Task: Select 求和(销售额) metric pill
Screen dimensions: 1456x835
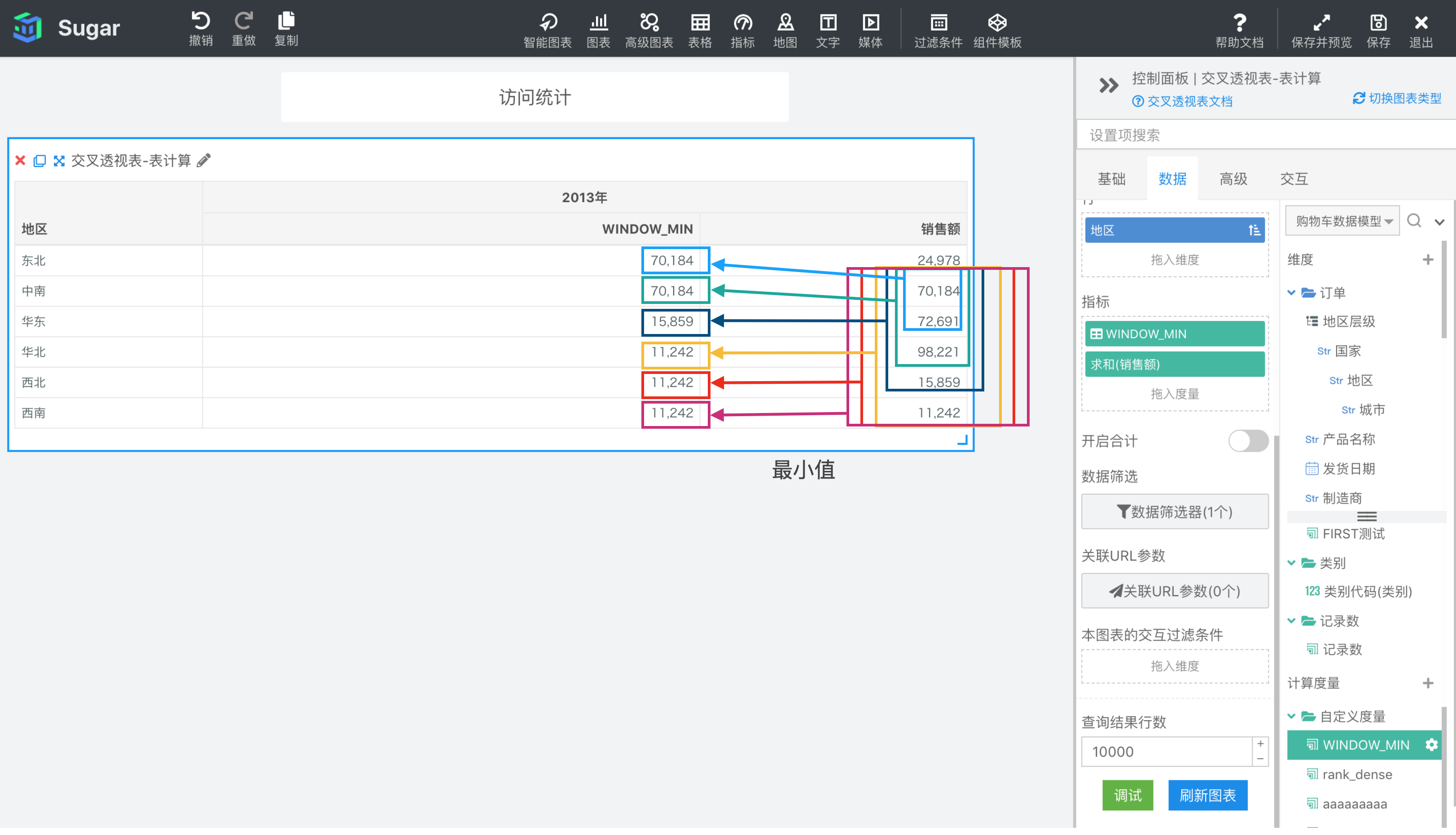Action: pos(1175,364)
